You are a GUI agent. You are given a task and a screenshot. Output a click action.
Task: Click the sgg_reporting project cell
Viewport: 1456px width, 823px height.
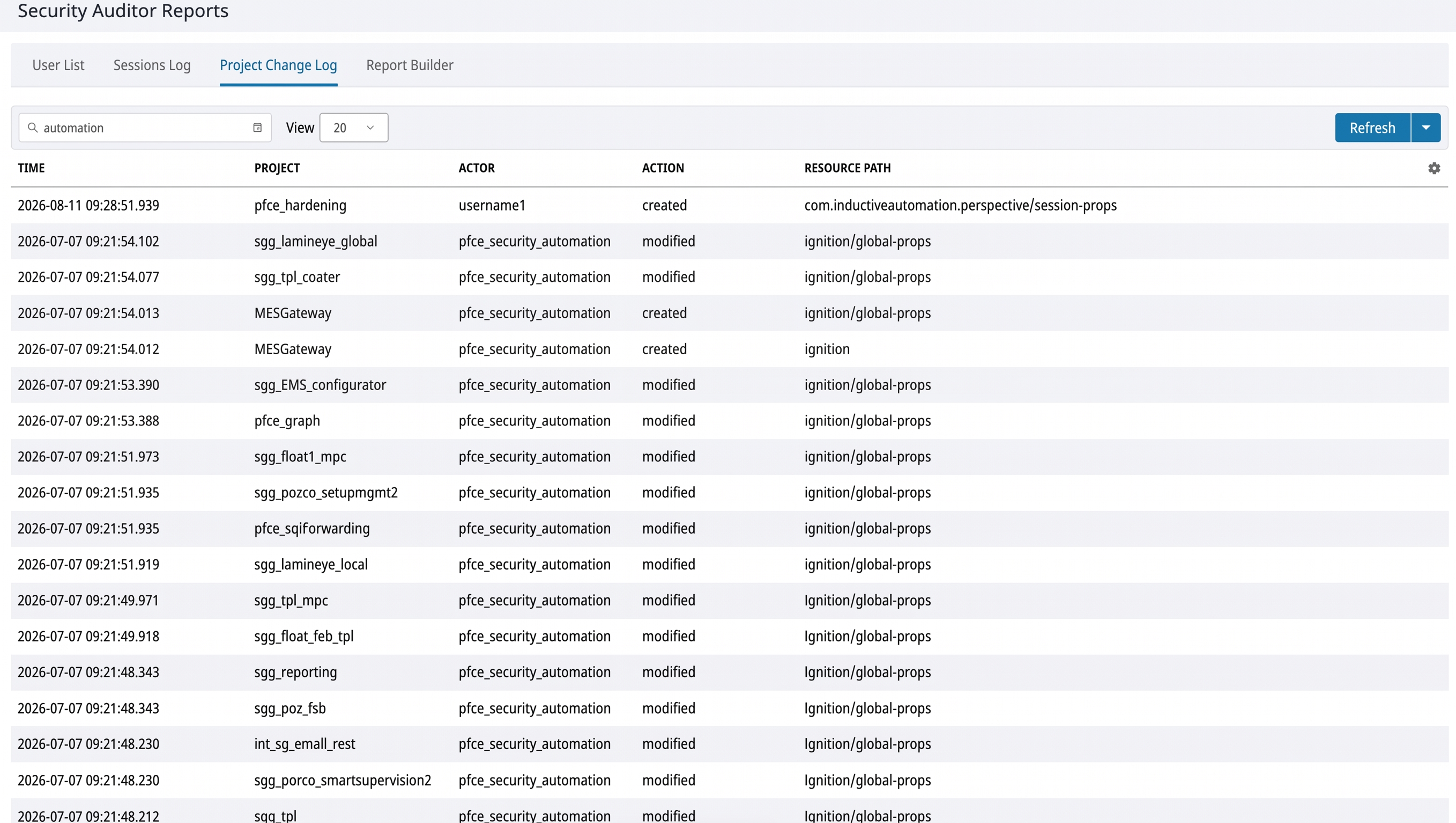click(x=296, y=672)
